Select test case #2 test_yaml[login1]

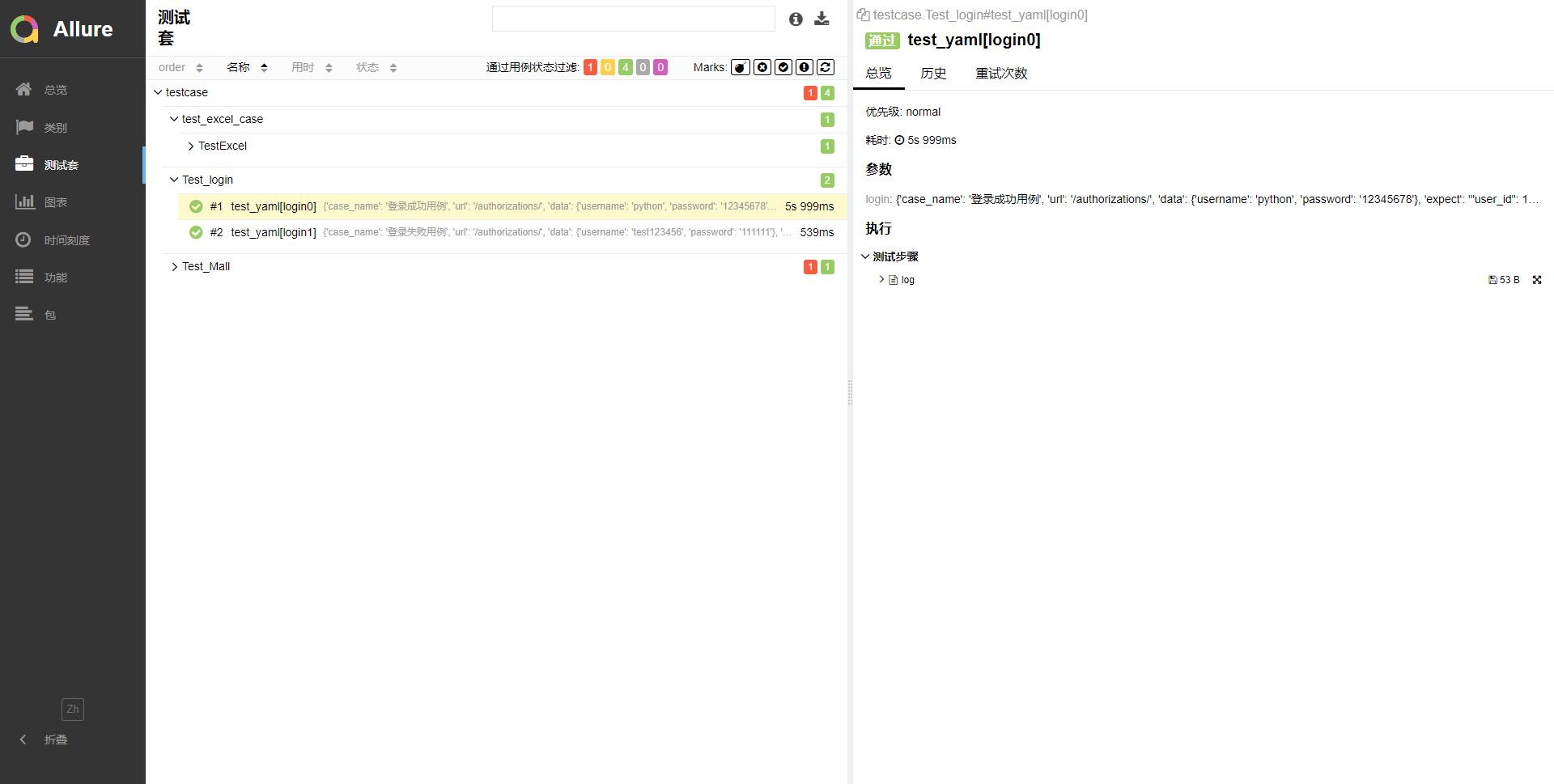[512, 232]
